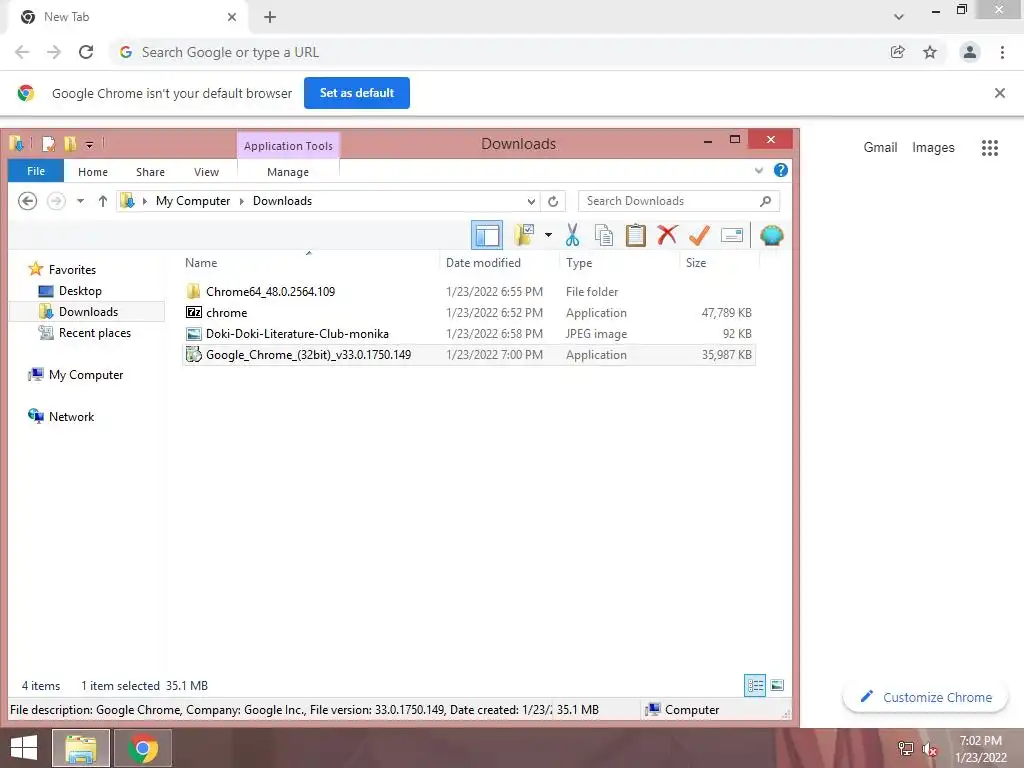Sort by Type column header
This screenshot has height=768, width=1024.
click(x=579, y=263)
